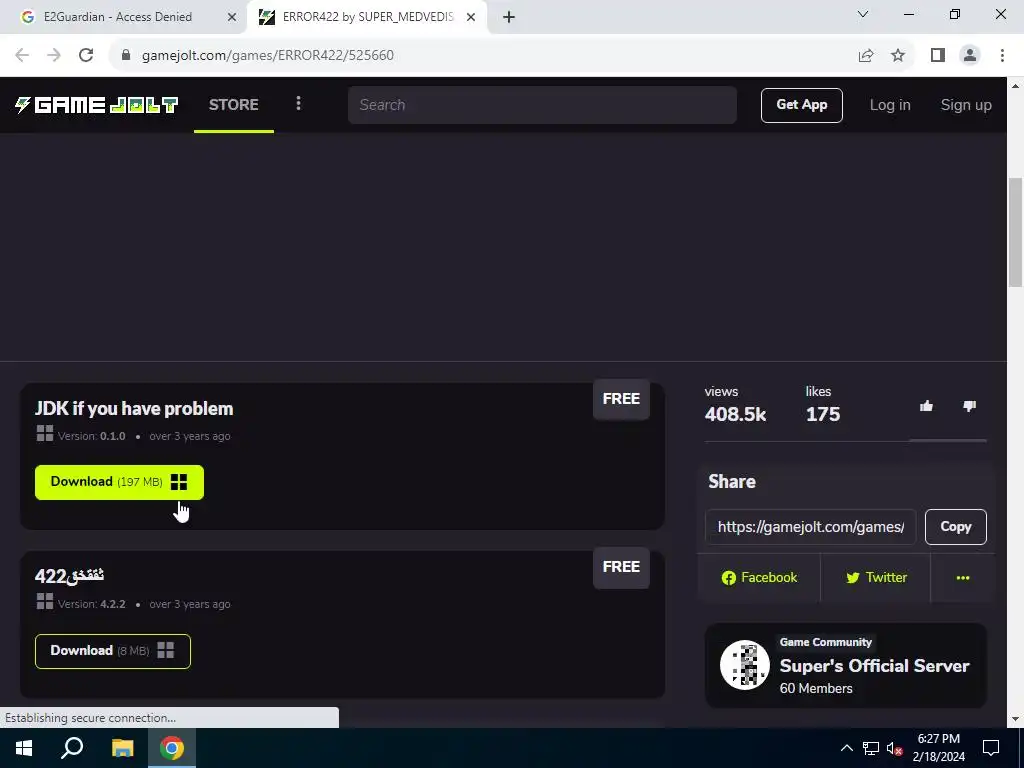Open the Chrome three-dot menu
1024x768 pixels.
(x=1002, y=56)
